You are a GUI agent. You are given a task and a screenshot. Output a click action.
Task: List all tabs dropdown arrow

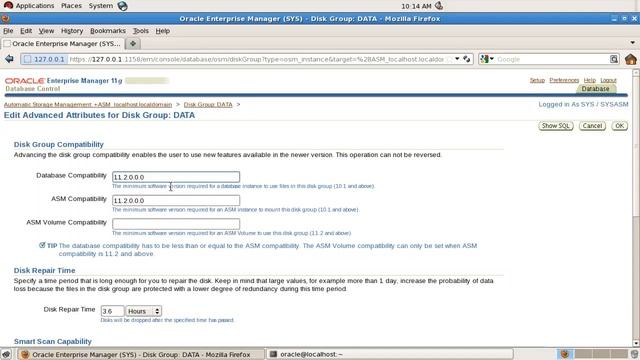632,43
